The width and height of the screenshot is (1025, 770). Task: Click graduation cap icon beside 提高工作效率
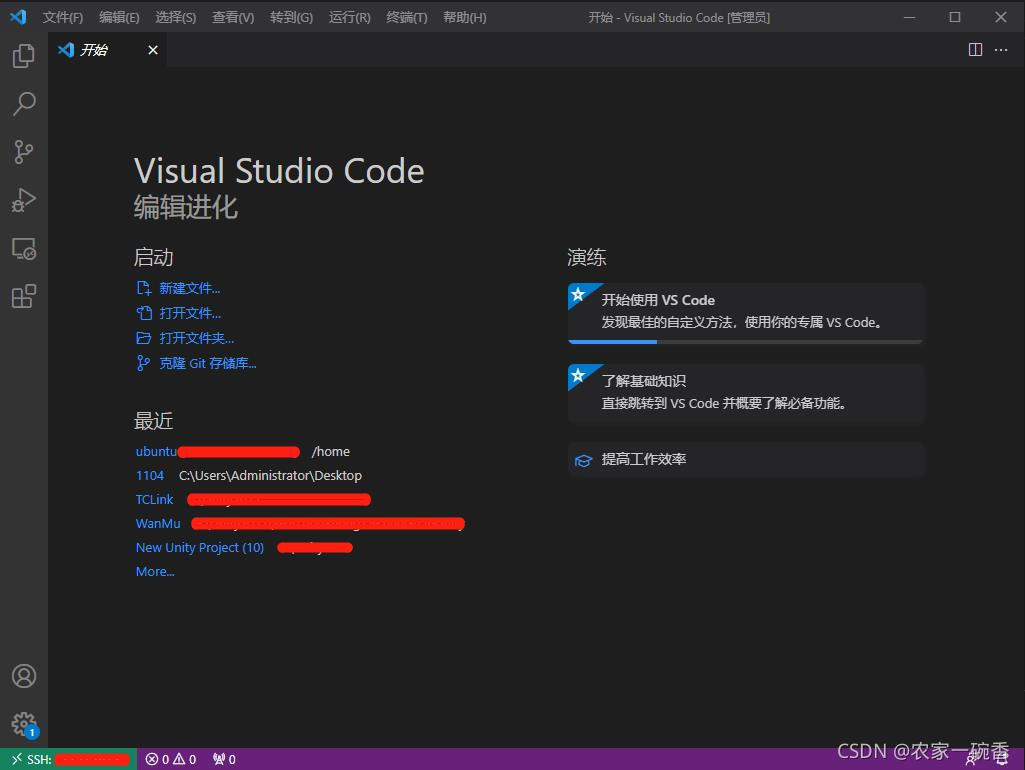(x=583, y=460)
